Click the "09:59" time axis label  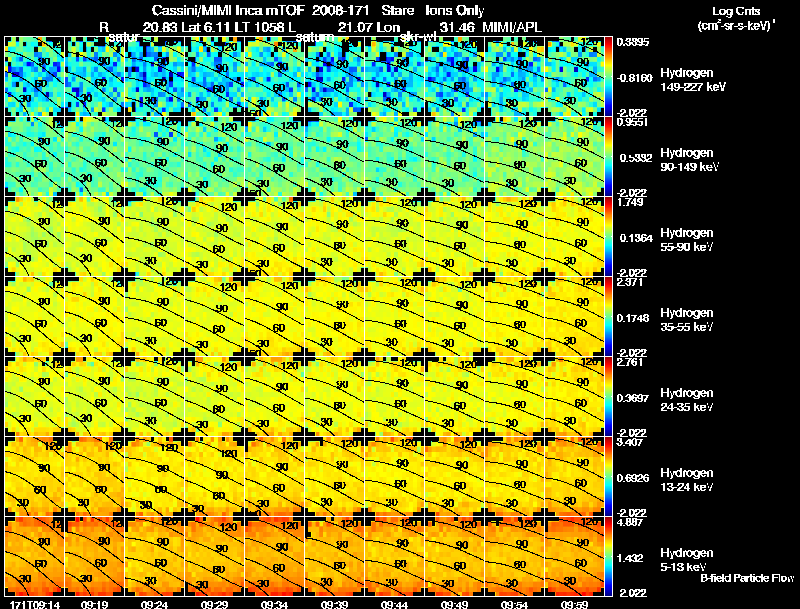pyautogui.click(x=574, y=604)
